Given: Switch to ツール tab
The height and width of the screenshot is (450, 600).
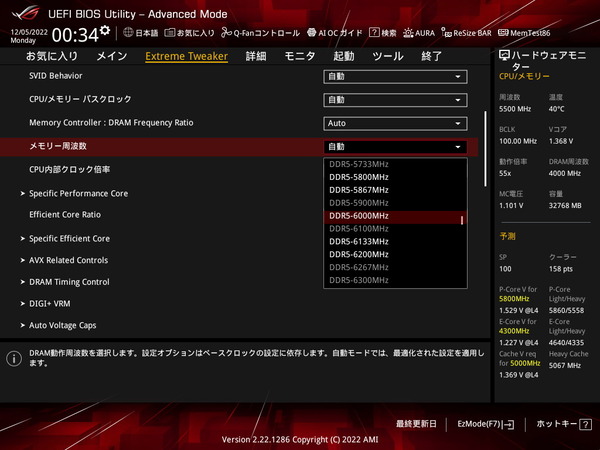Looking at the screenshot, I should (388, 56).
